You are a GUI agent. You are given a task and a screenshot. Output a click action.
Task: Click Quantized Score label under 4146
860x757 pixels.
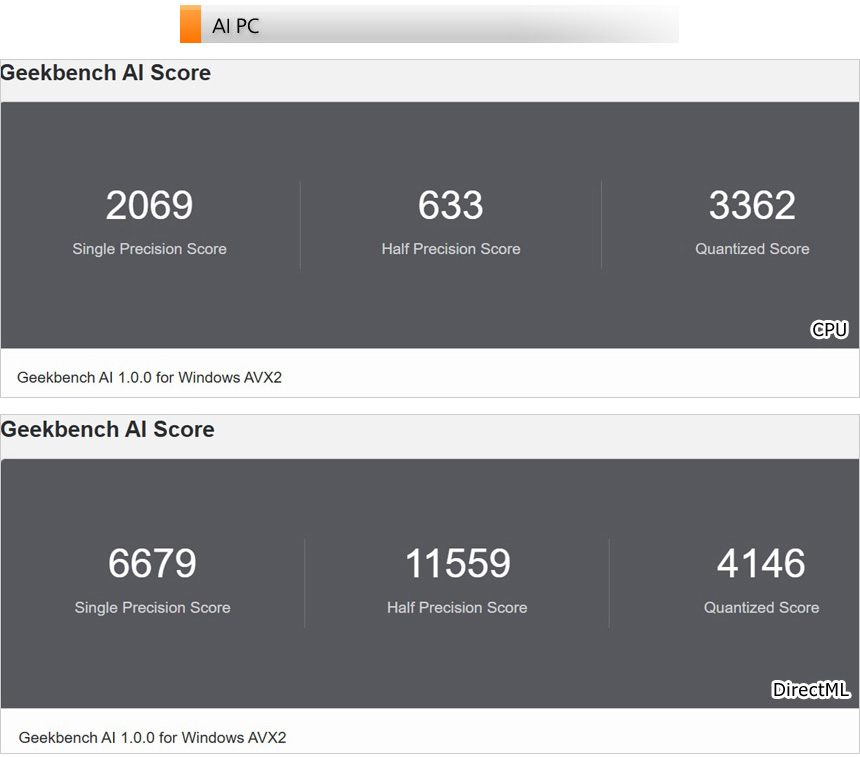pos(761,608)
